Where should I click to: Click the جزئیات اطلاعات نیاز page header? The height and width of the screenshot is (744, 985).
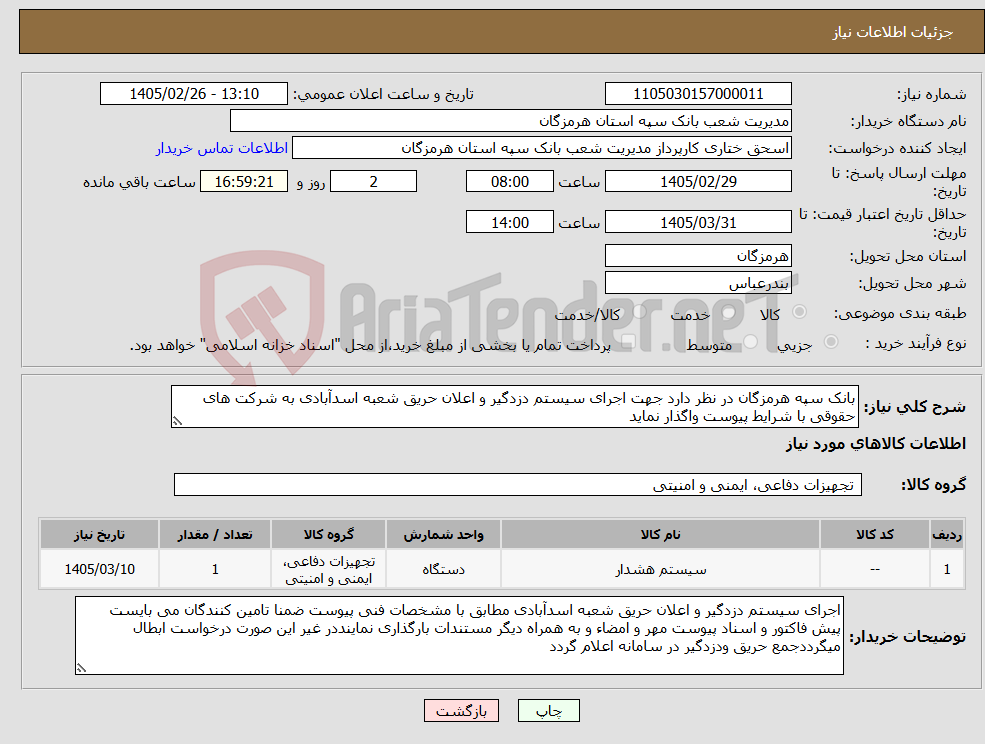coord(893,32)
